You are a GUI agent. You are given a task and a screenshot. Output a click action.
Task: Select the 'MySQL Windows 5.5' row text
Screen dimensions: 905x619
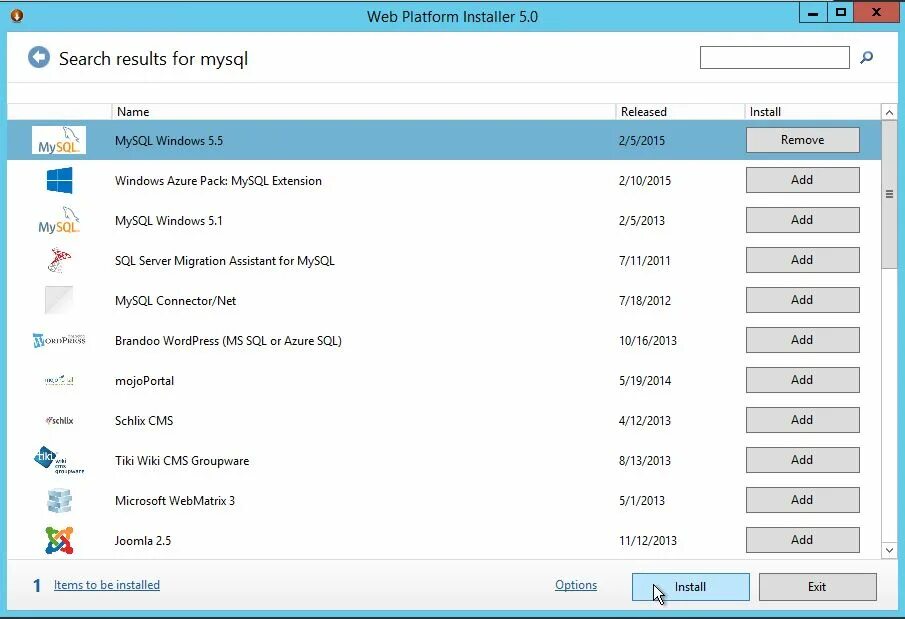point(169,140)
